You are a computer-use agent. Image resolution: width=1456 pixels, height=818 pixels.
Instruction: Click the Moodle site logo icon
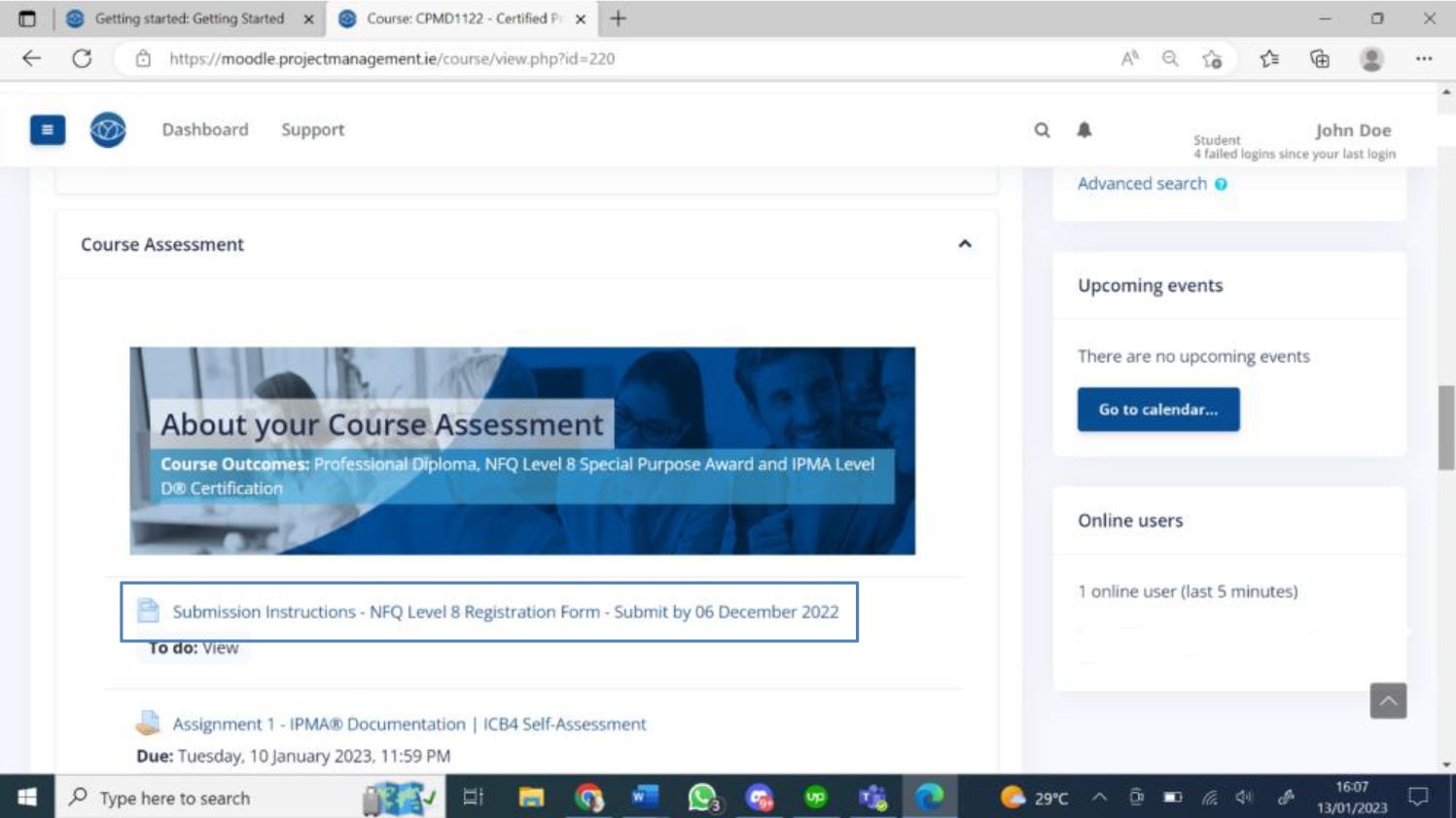108,129
